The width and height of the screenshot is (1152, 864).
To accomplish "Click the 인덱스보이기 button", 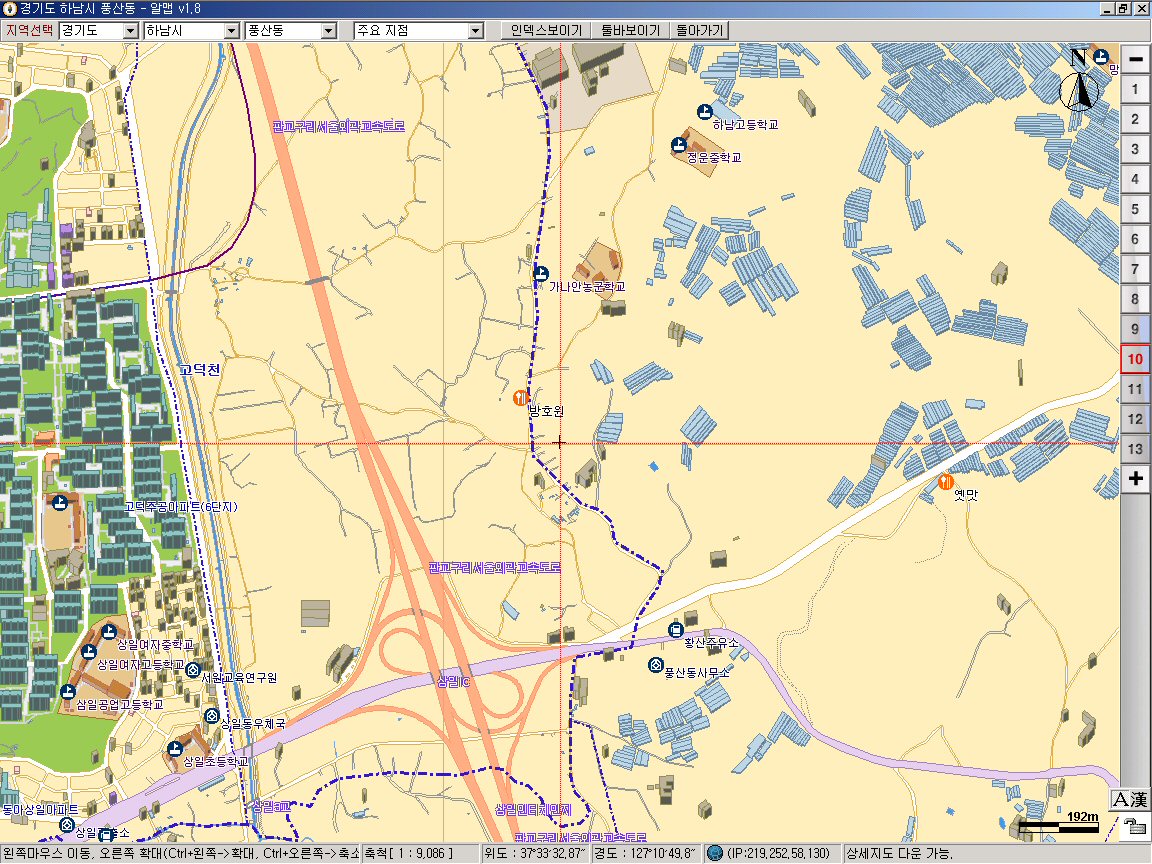I will tap(545, 31).
